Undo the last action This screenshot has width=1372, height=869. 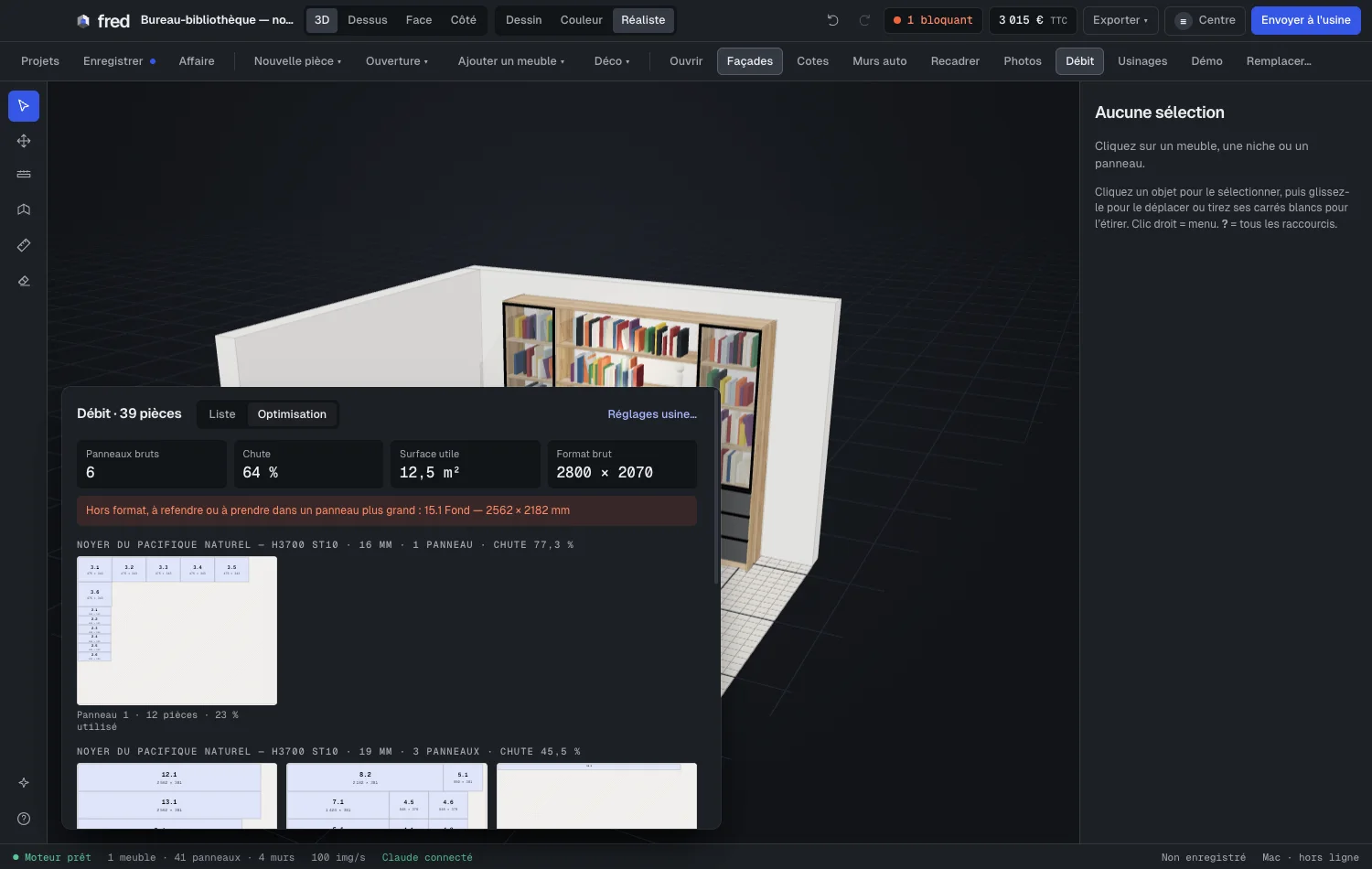point(832,20)
